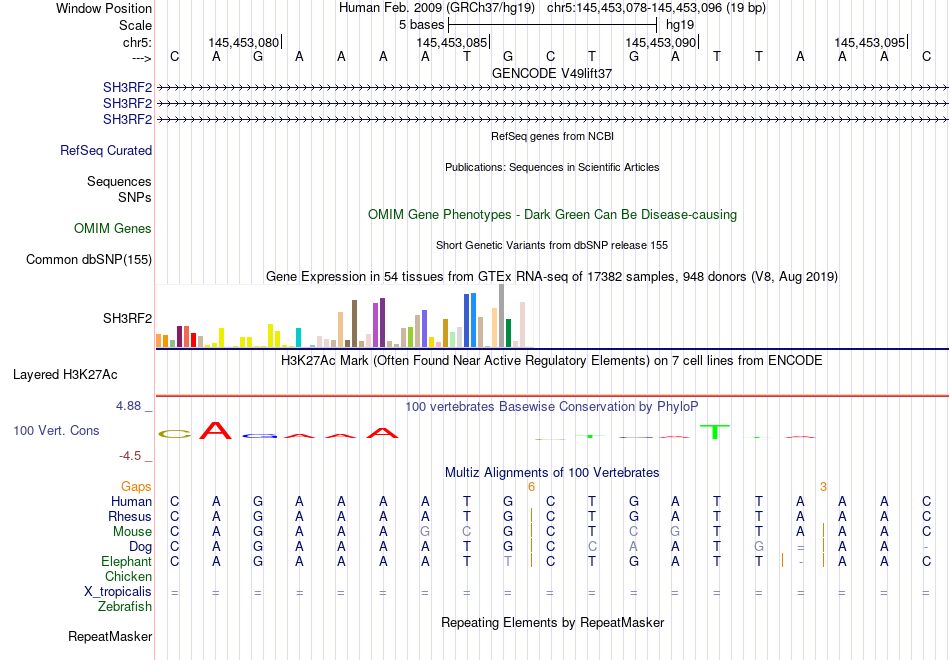Open the H3K27Ac Mark track title
The image size is (950, 660).
tap(552, 361)
